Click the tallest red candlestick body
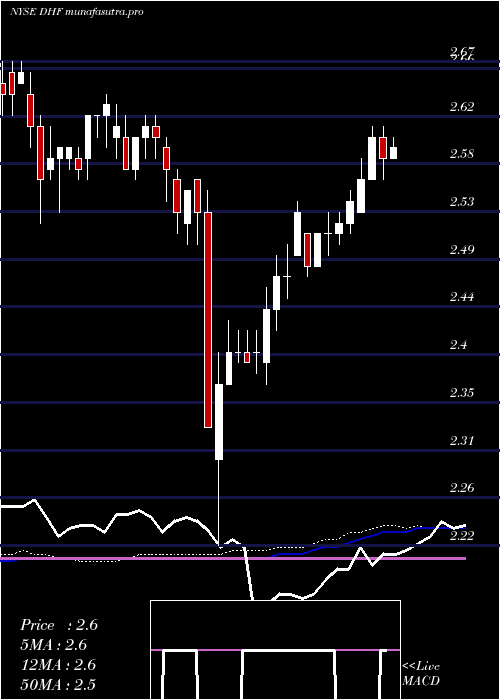 point(208,320)
